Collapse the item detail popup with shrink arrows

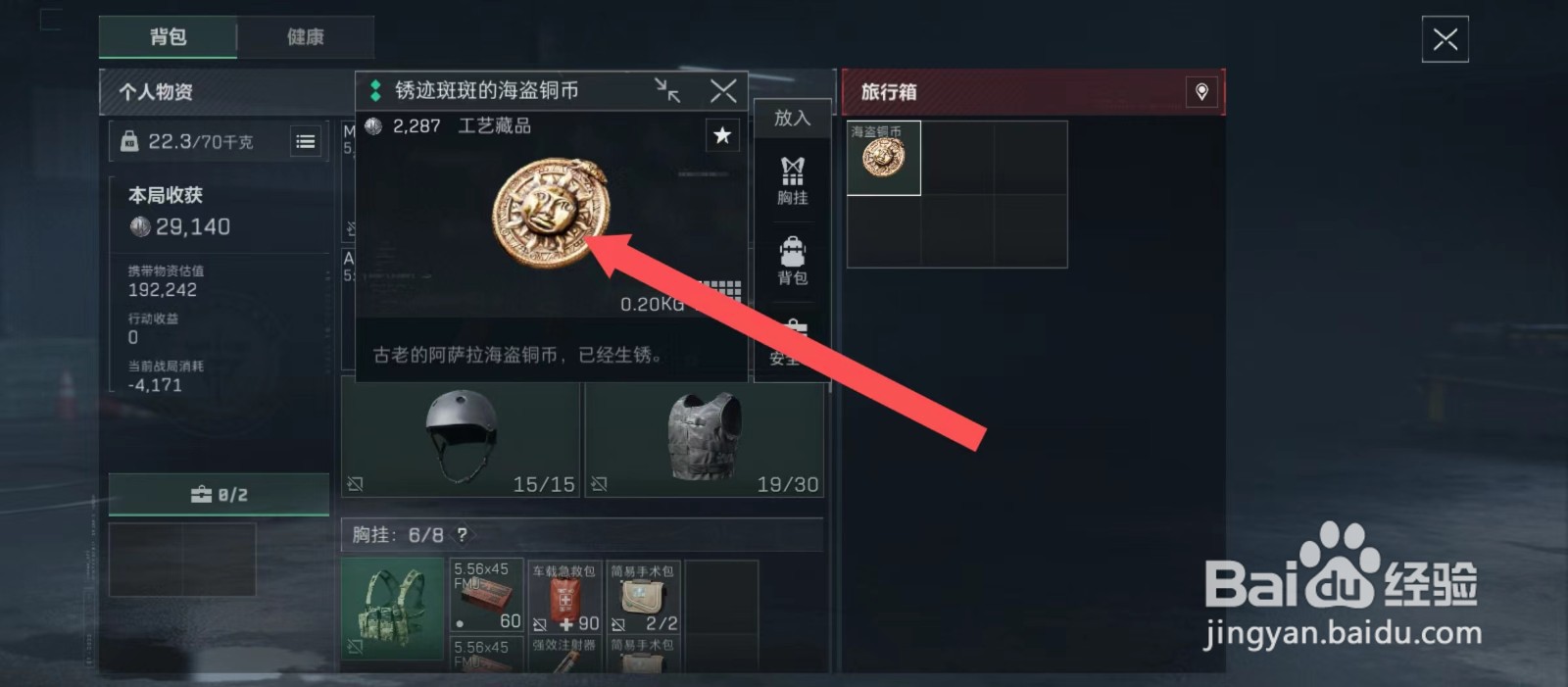[667, 91]
